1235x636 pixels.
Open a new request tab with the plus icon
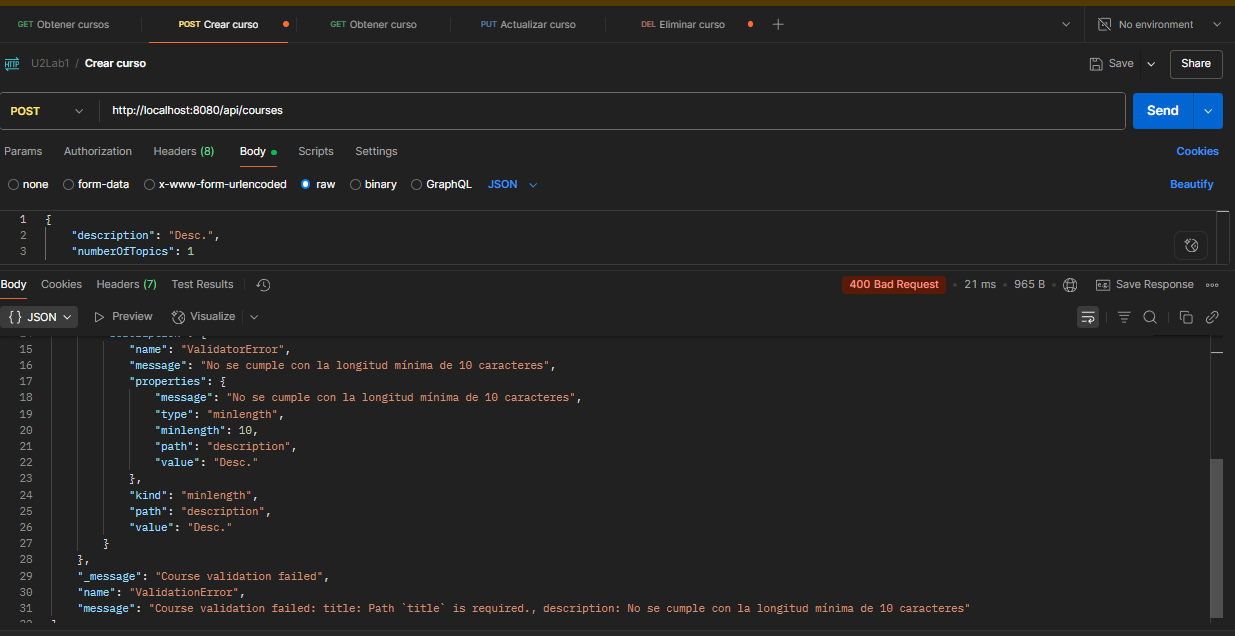pyautogui.click(x=778, y=24)
